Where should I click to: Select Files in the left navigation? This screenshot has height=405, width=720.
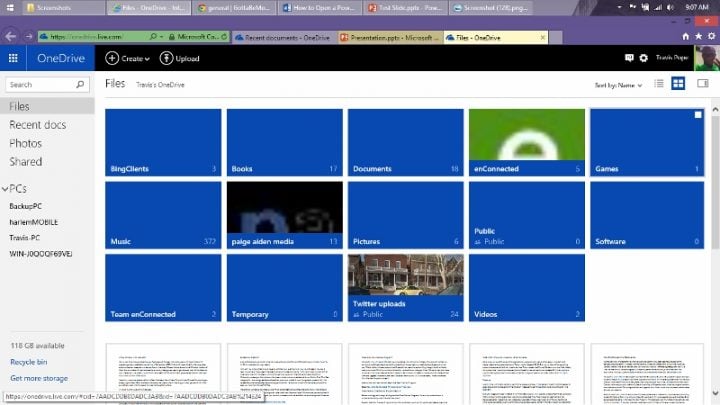(x=47, y=106)
